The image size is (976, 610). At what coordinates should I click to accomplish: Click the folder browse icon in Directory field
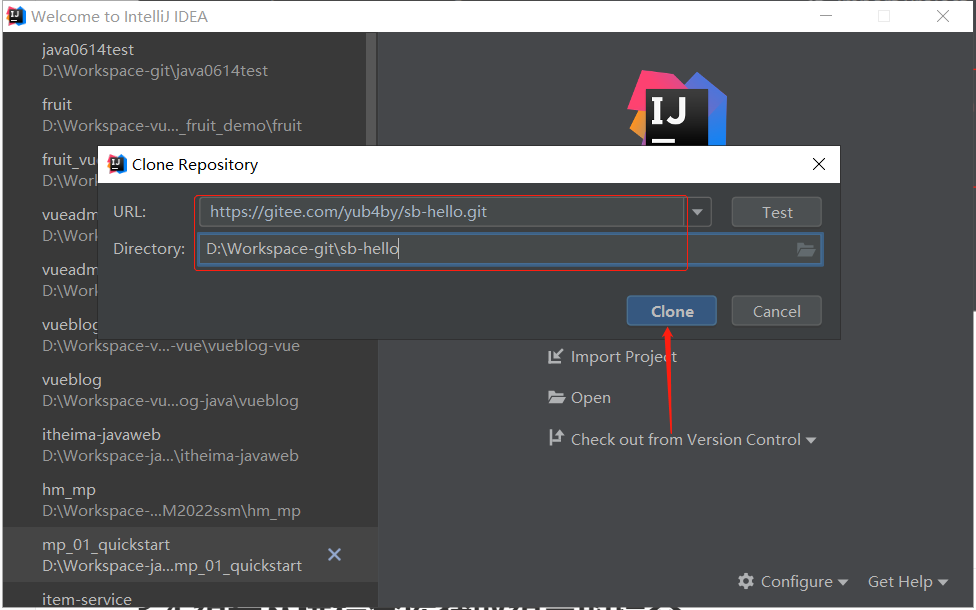[806, 250]
